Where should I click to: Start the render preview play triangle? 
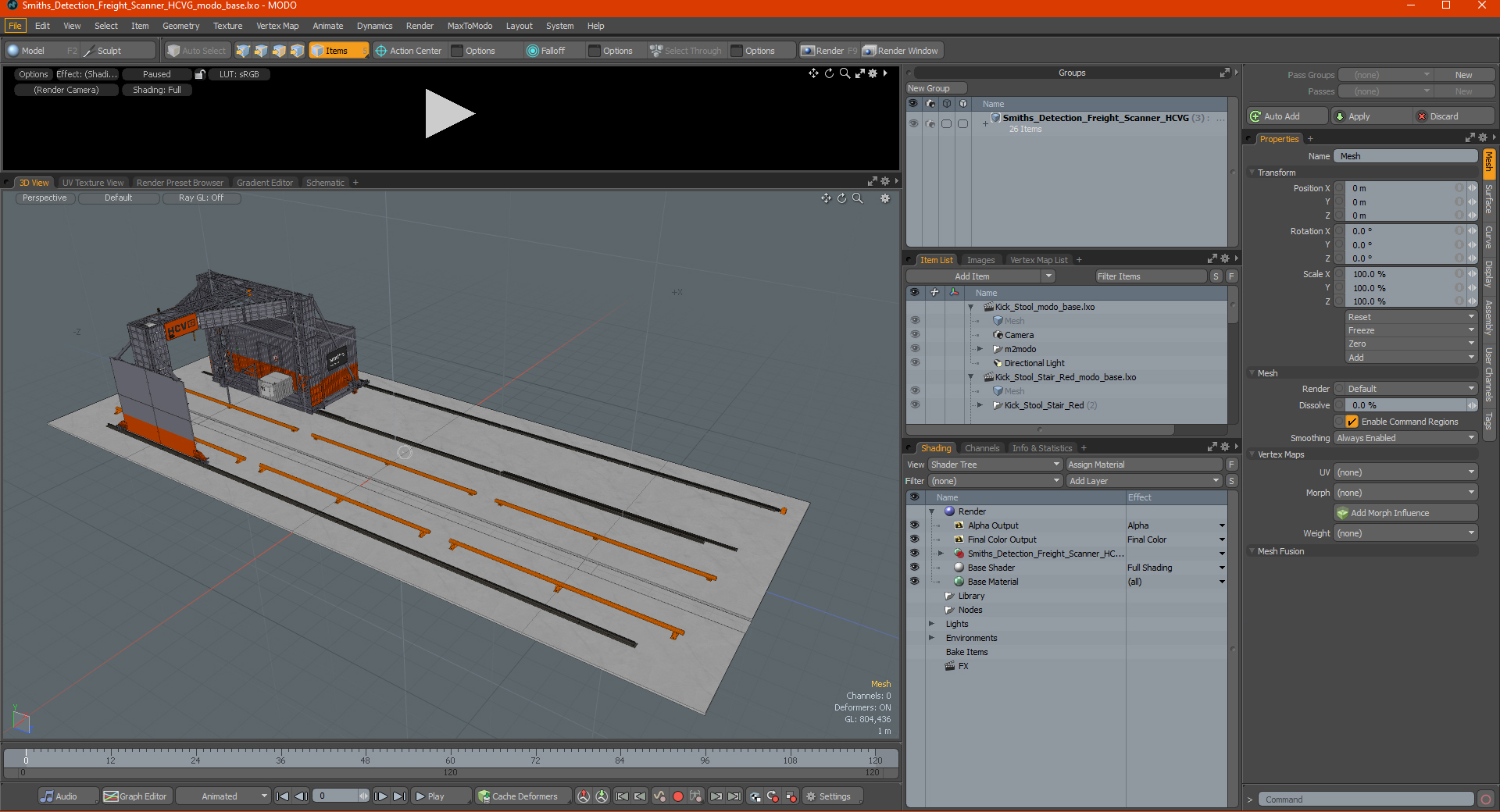pos(449,114)
